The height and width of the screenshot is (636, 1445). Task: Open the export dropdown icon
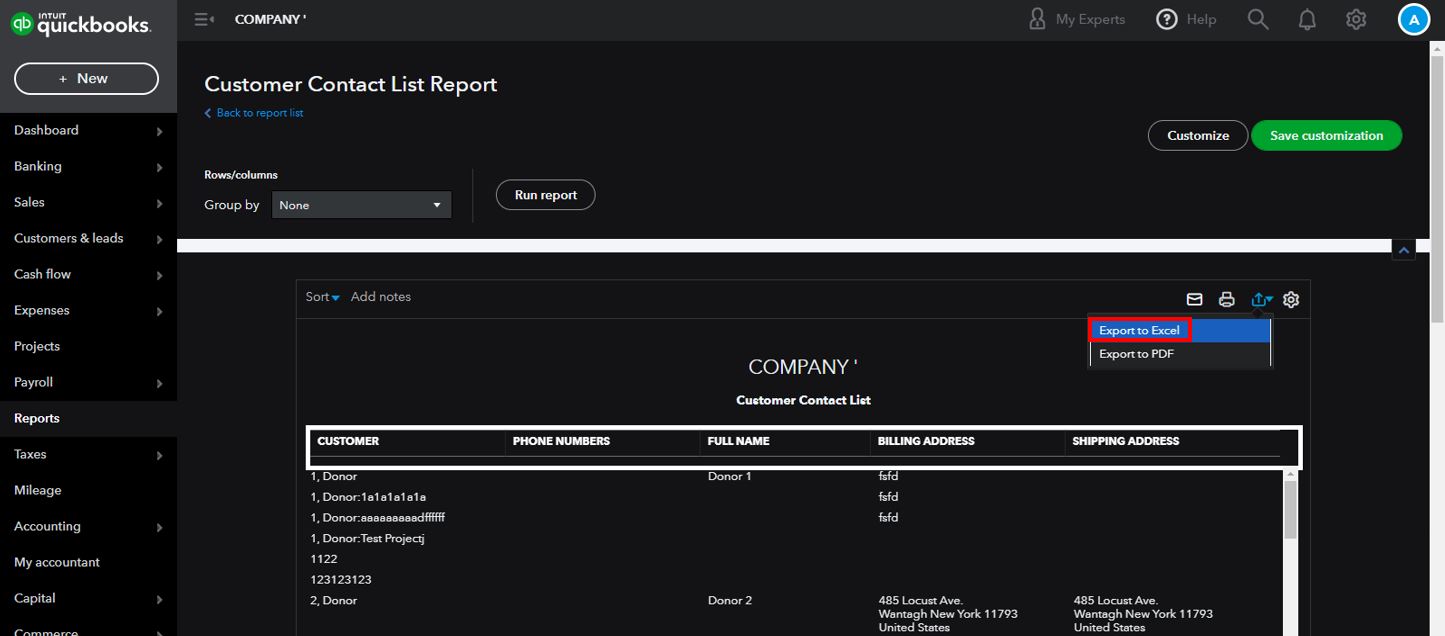(x=1261, y=299)
